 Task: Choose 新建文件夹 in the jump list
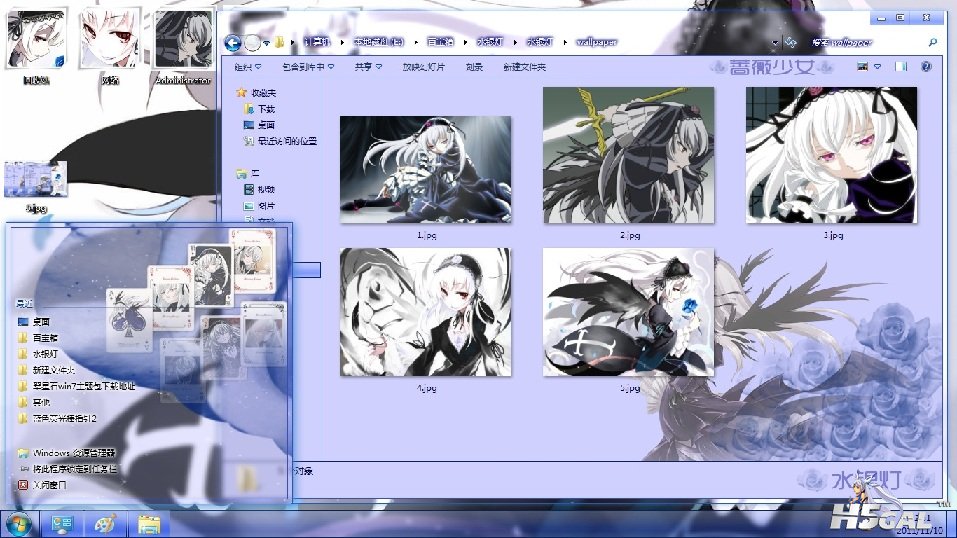click(54, 370)
